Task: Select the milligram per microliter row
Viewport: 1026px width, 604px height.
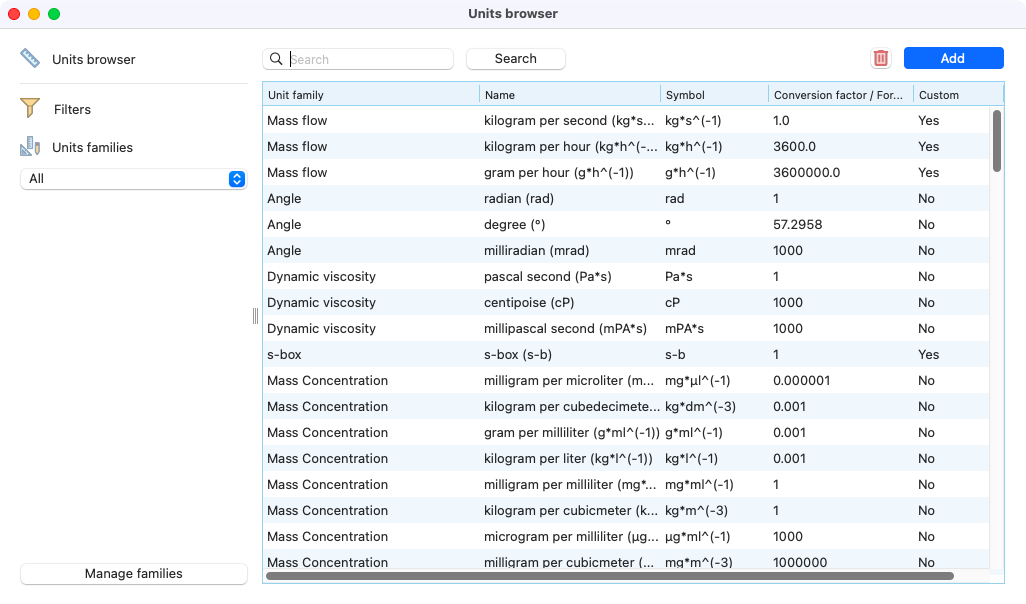Action: (x=626, y=381)
